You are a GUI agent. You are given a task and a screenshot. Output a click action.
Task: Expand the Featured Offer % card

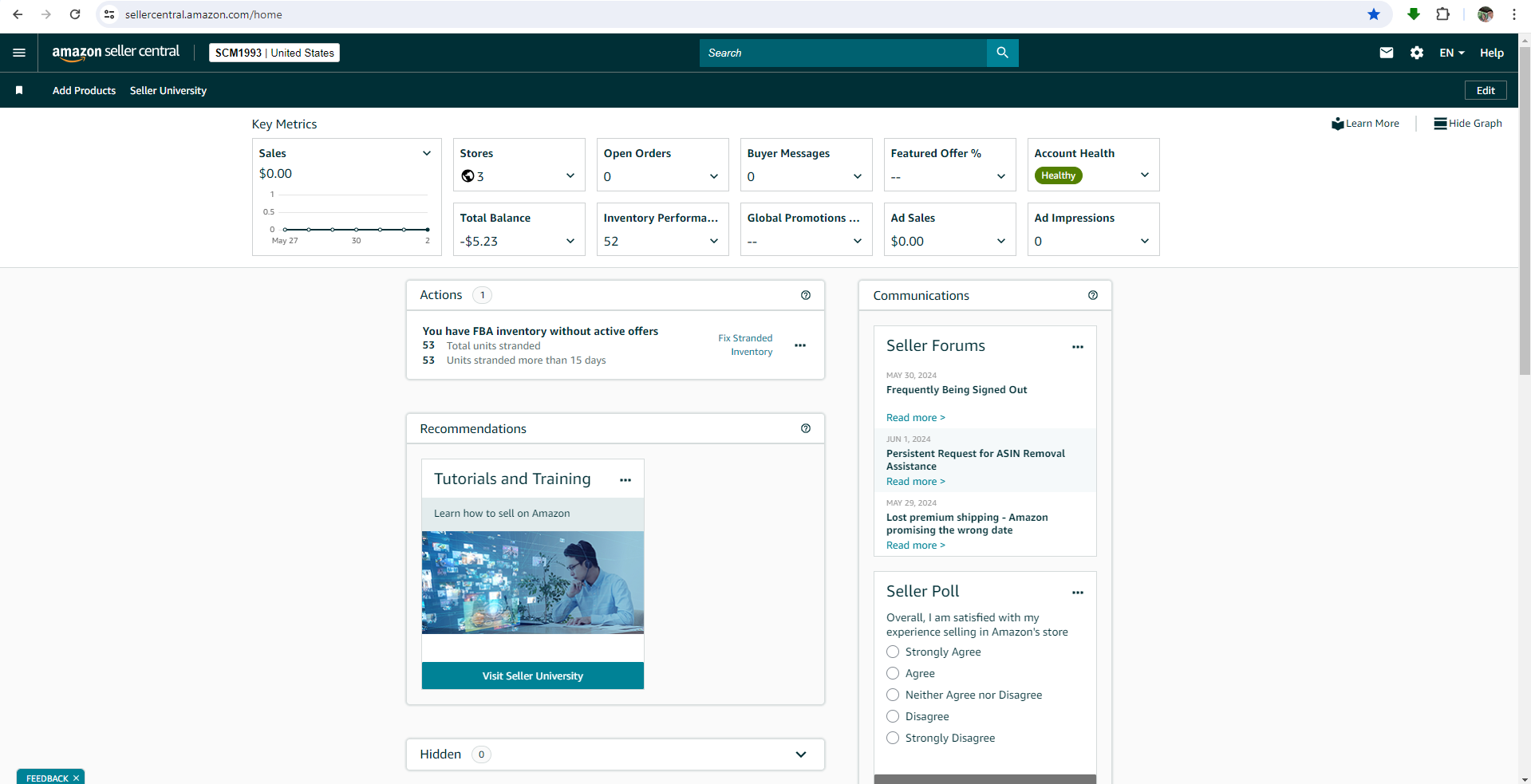point(1001,176)
